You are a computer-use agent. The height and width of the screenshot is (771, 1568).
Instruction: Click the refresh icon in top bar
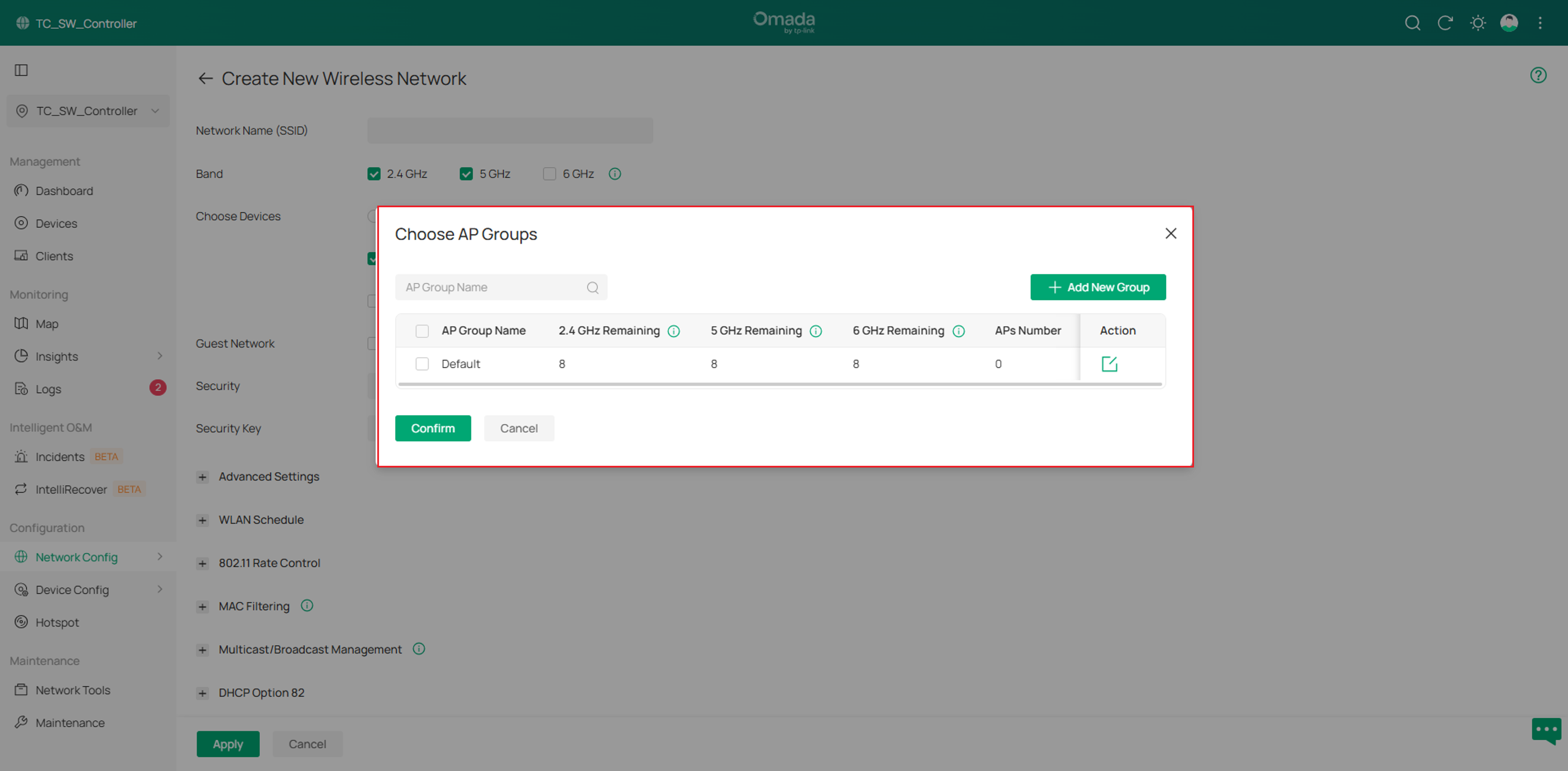(x=1445, y=23)
